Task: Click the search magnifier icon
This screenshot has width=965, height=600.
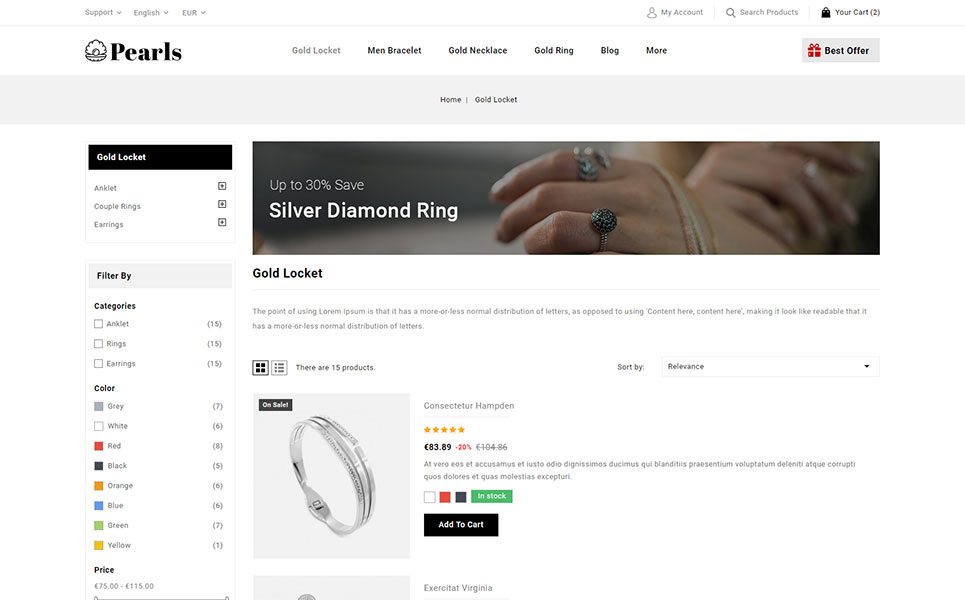Action: (x=731, y=12)
